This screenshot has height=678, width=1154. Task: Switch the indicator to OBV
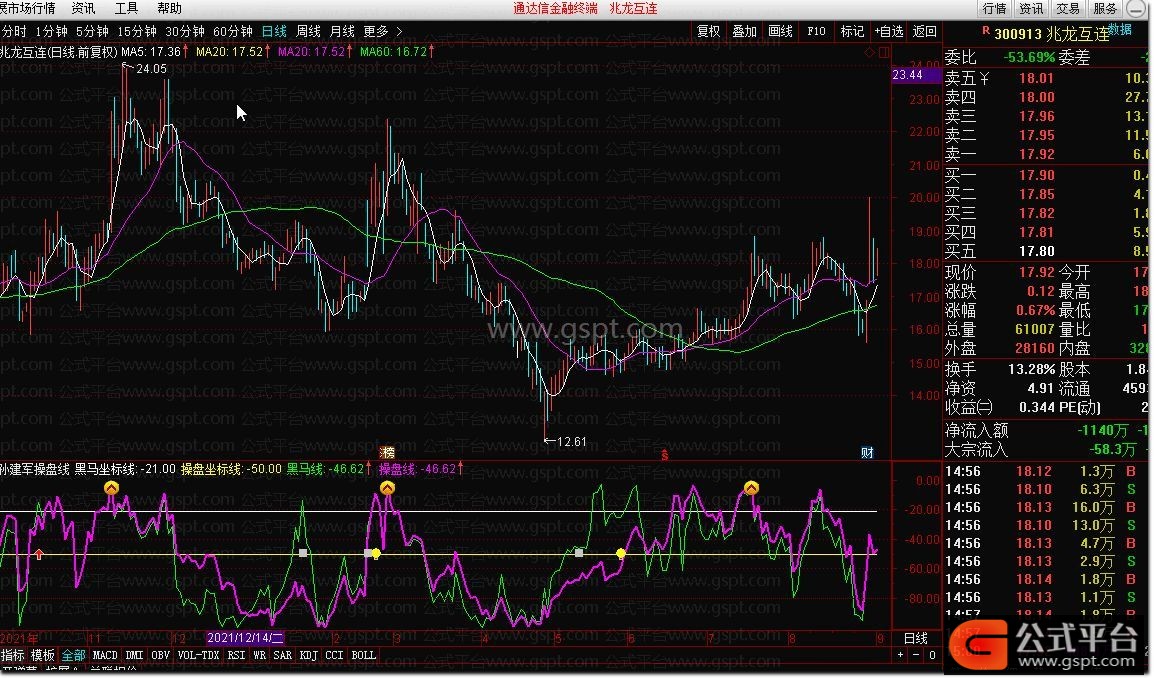click(x=160, y=655)
